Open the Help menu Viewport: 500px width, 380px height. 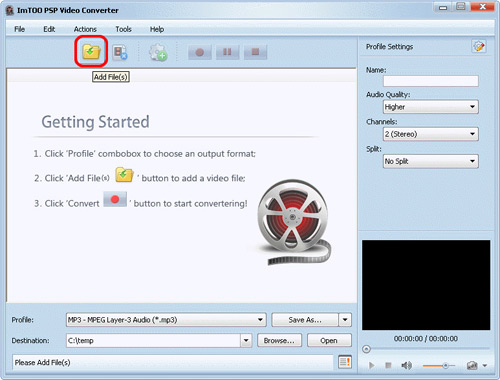pyautogui.click(x=157, y=29)
